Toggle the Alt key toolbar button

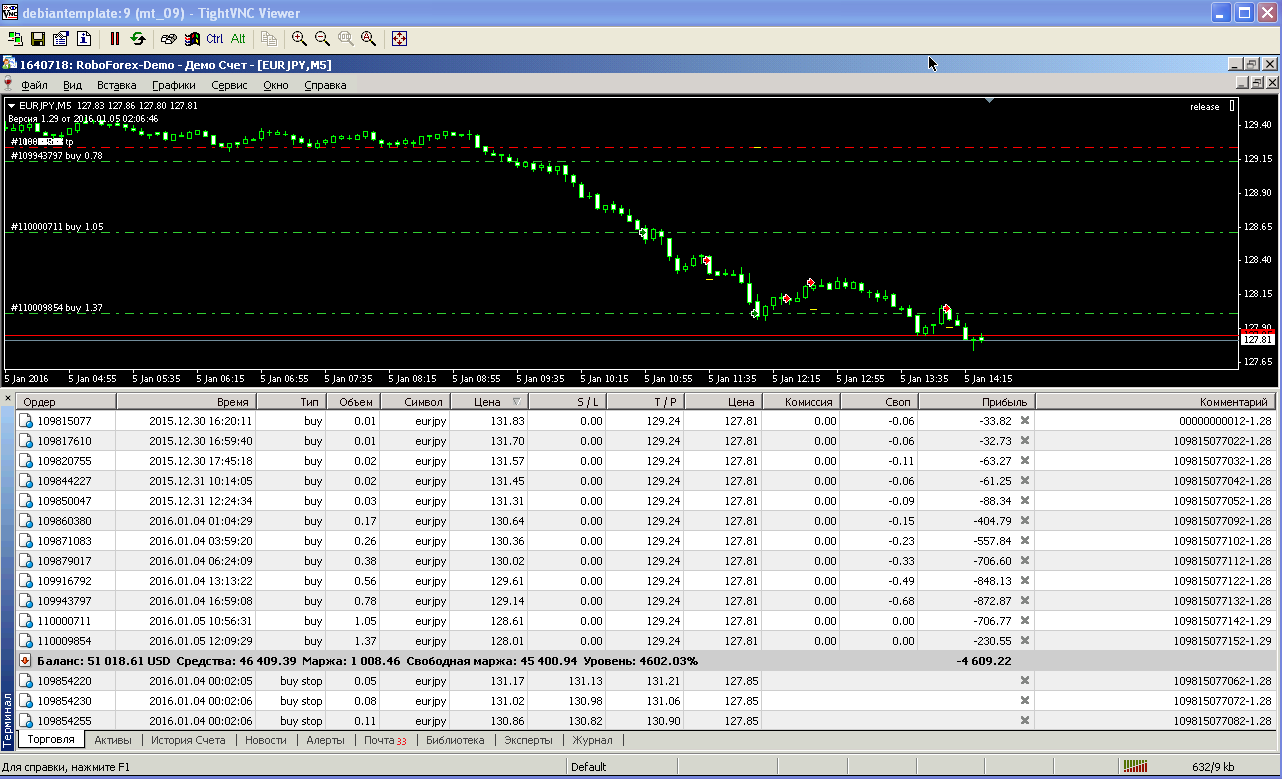[x=238, y=38]
